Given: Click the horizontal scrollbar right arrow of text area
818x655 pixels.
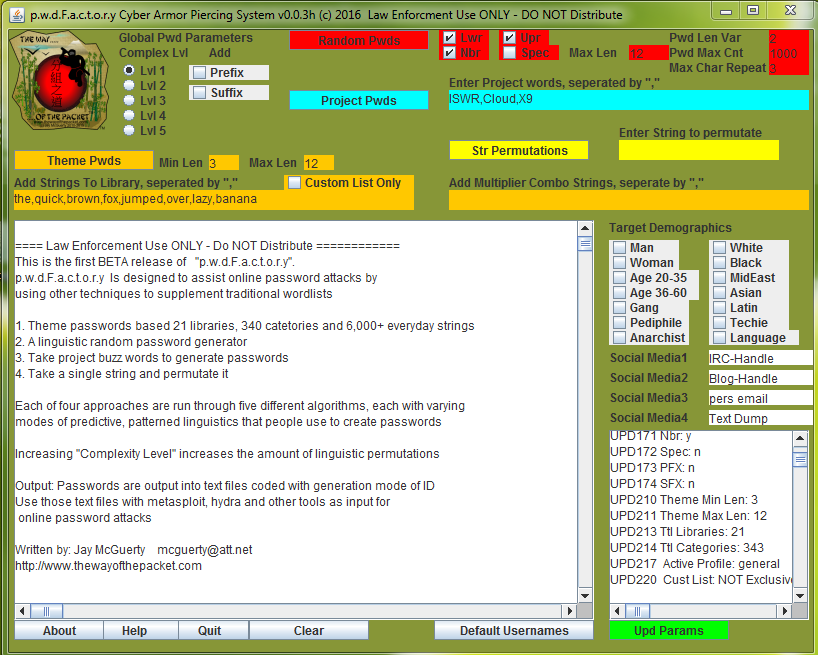Looking at the screenshot, I should point(570,610).
